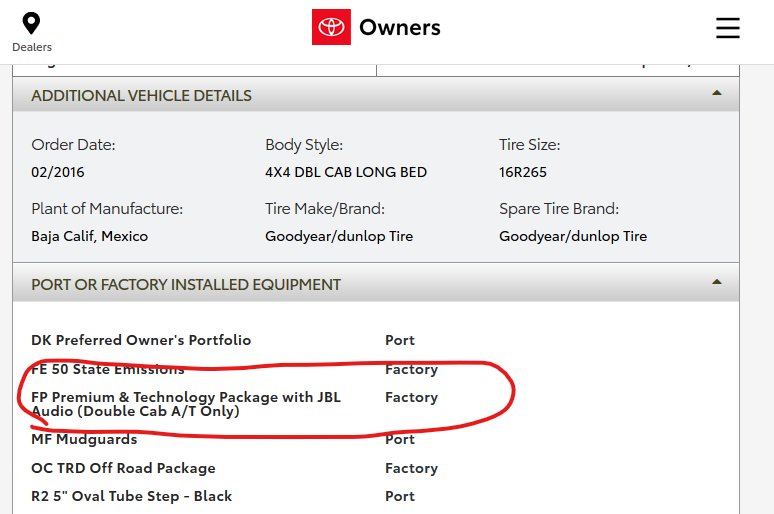Click the body style 4X4 DBL CAB LONG BED

[x=346, y=172]
